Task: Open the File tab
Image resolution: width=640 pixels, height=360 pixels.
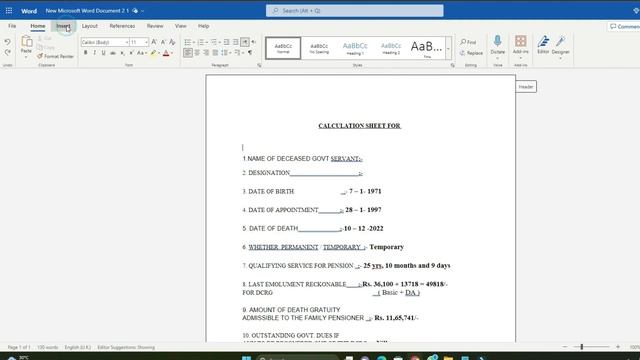Action: click(12, 26)
